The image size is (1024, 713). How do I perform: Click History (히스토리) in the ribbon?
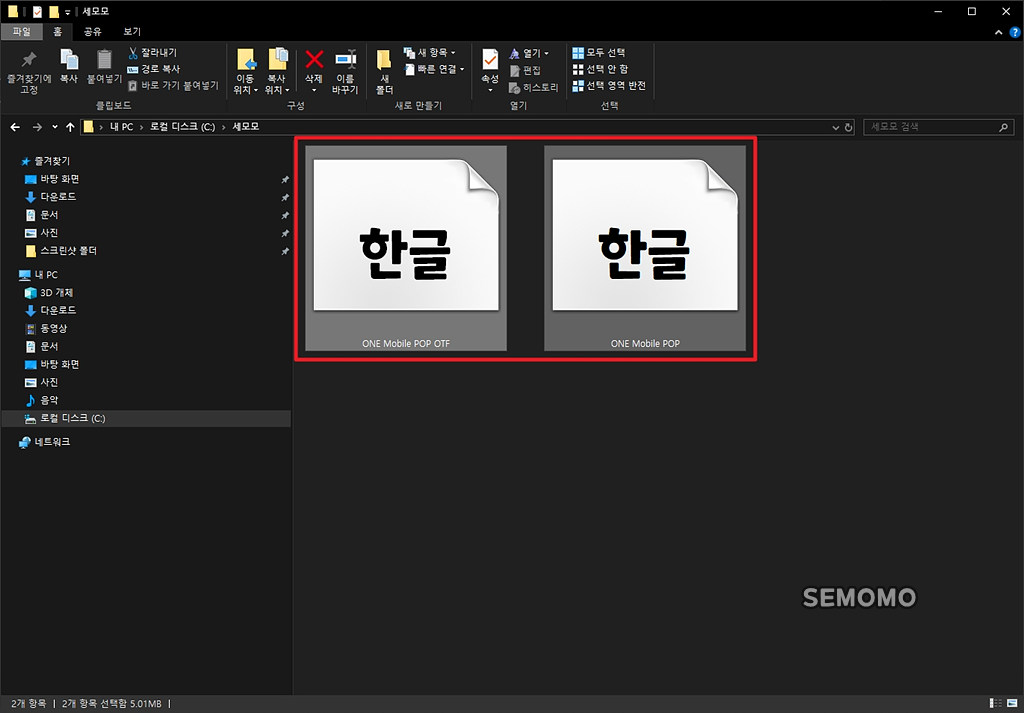534,87
